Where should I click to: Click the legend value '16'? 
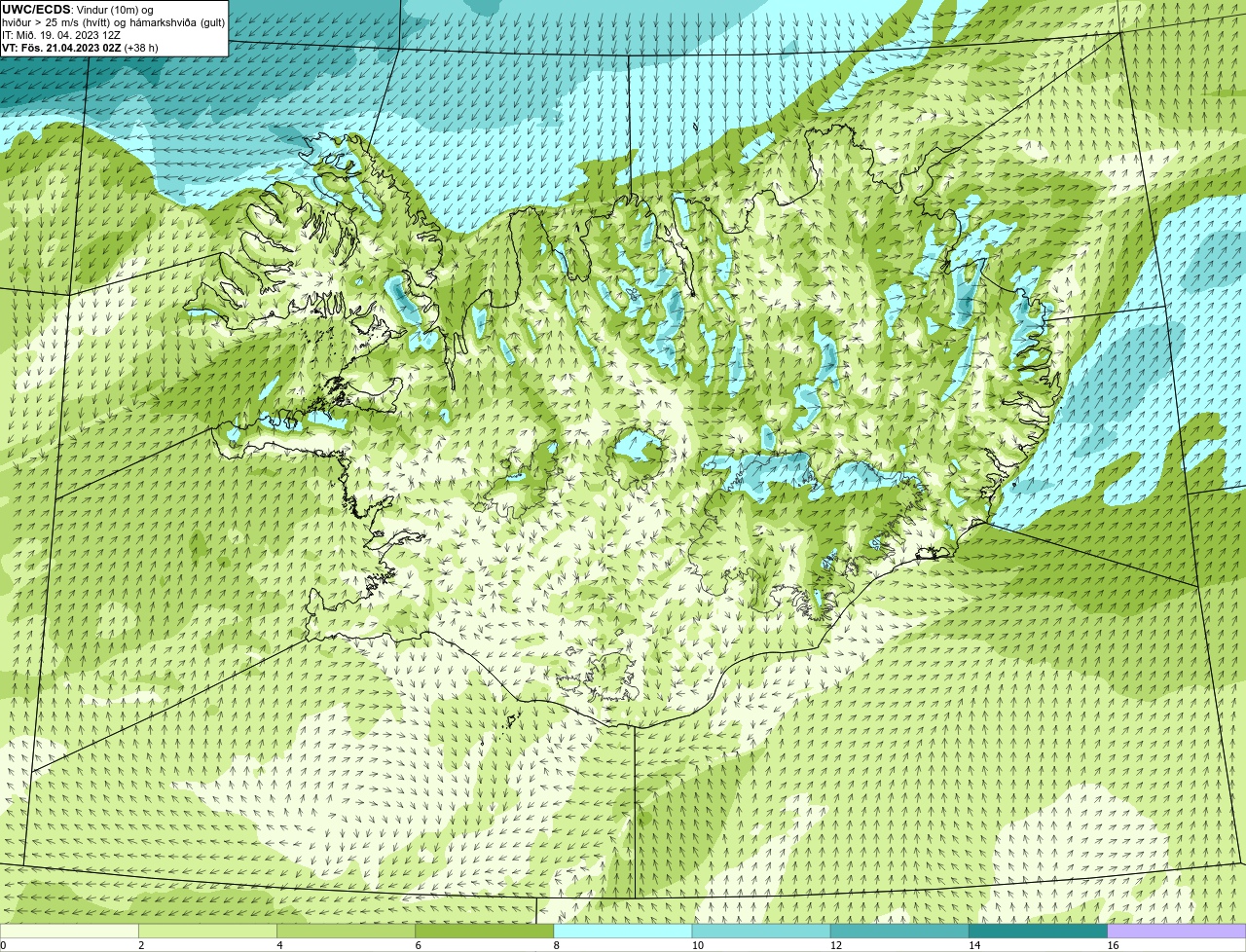pos(1113,945)
